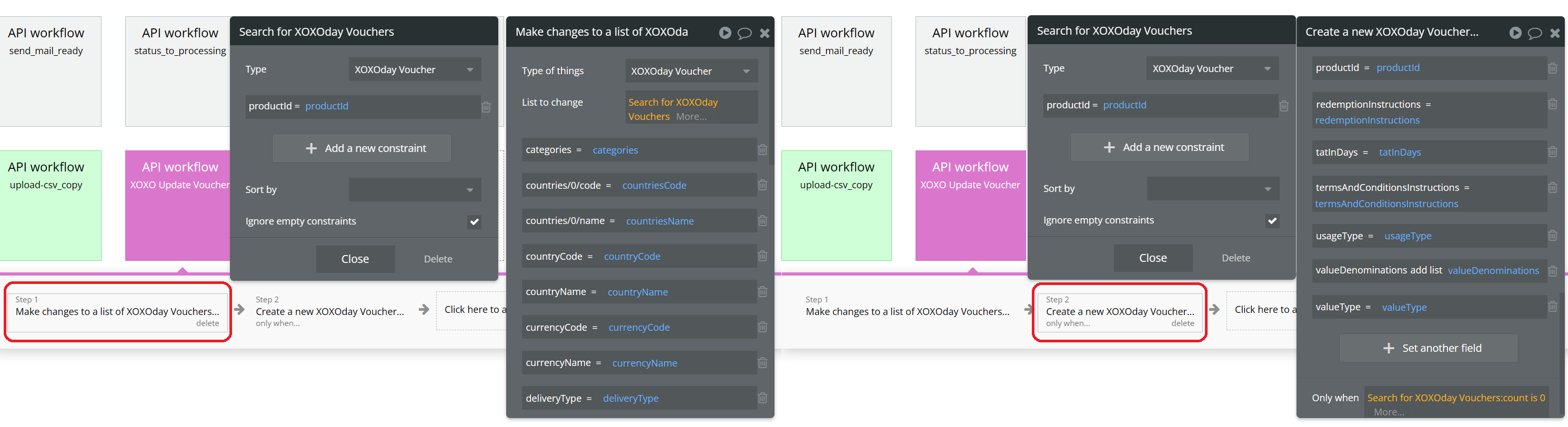Click the tatInDays blue dynamic value

(x=1400, y=152)
